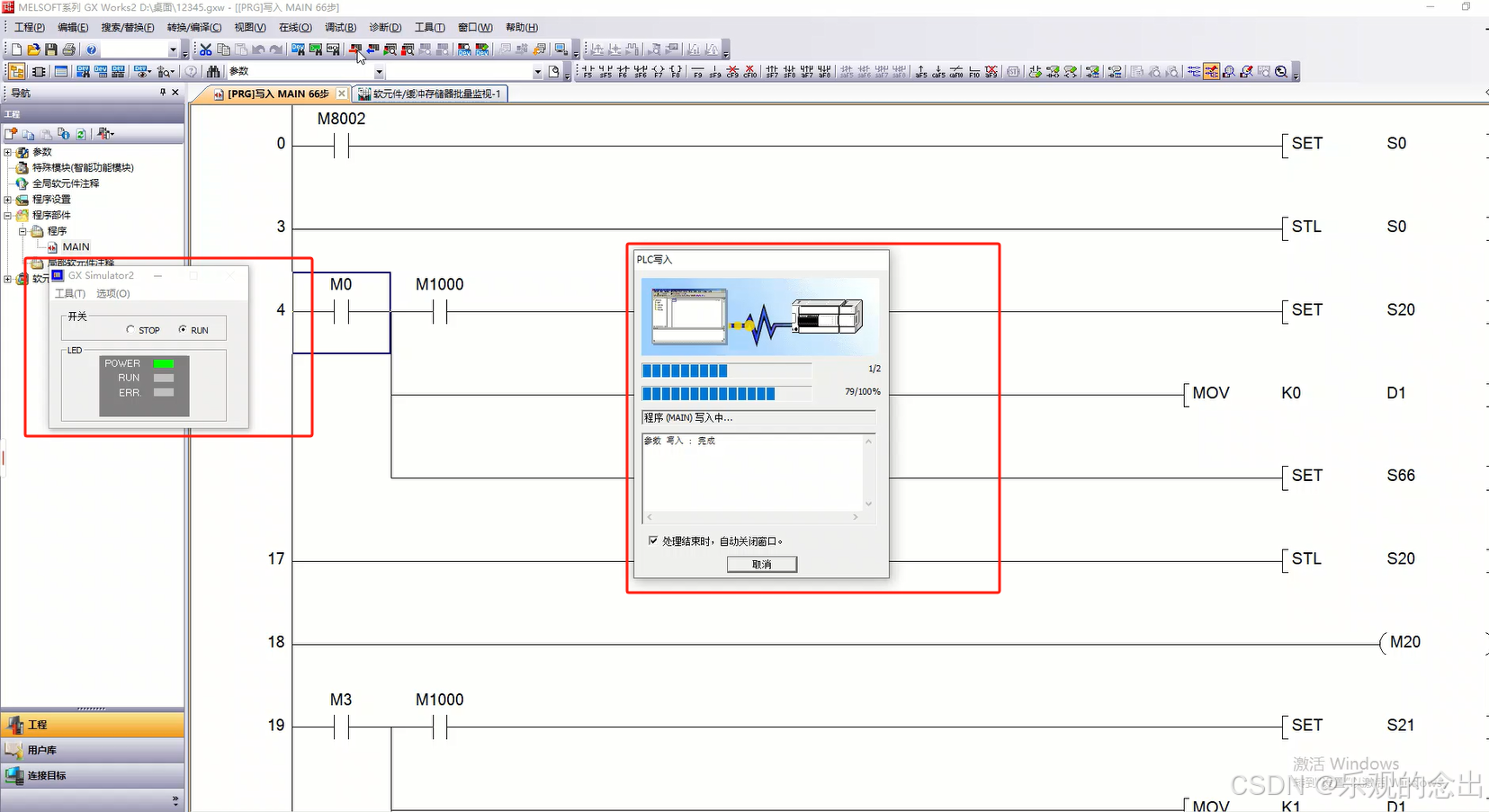Click the F5 normally-open contact icon
Viewport: 1489px width, 812px height.
[x=588, y=71]
